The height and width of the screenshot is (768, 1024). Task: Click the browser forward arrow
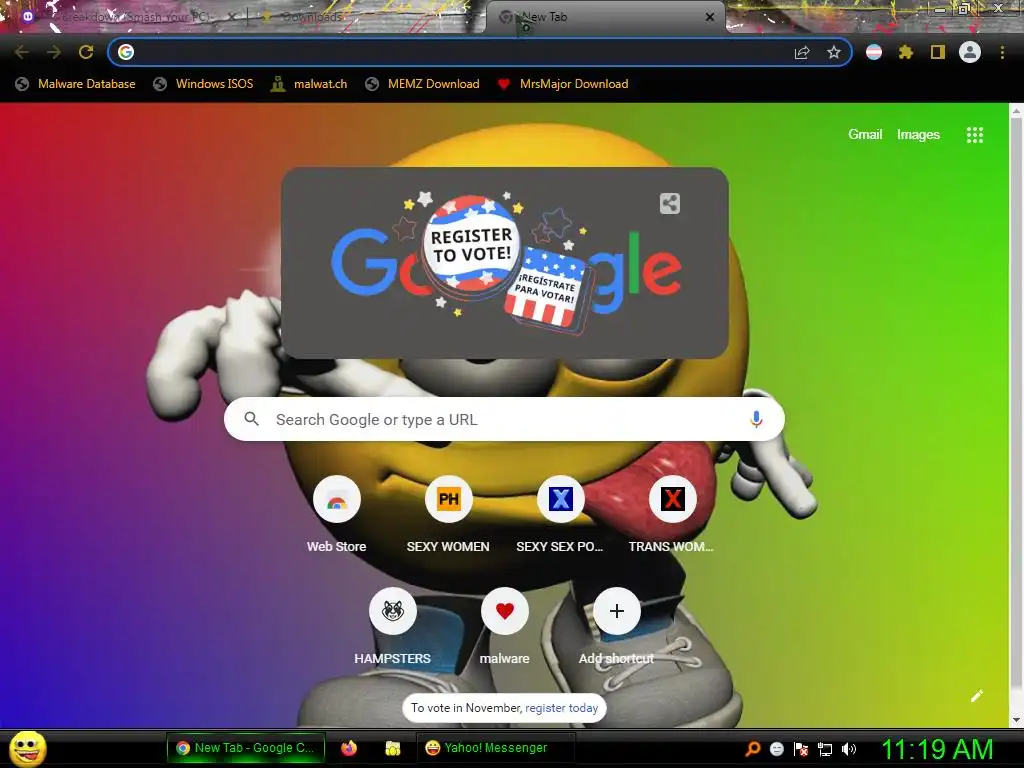[54, 52]
